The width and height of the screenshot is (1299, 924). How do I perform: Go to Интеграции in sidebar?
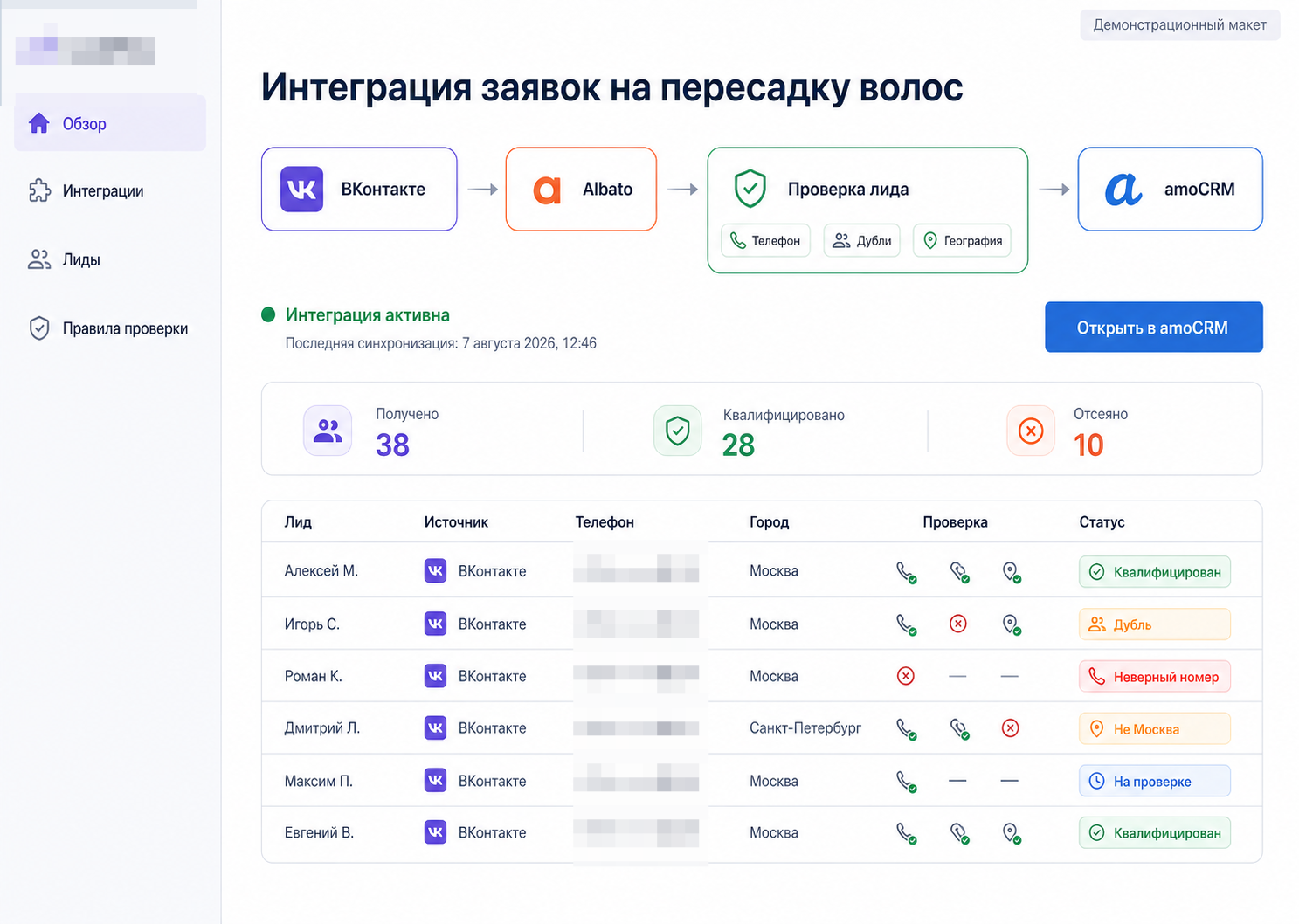(x=103, y=191)
